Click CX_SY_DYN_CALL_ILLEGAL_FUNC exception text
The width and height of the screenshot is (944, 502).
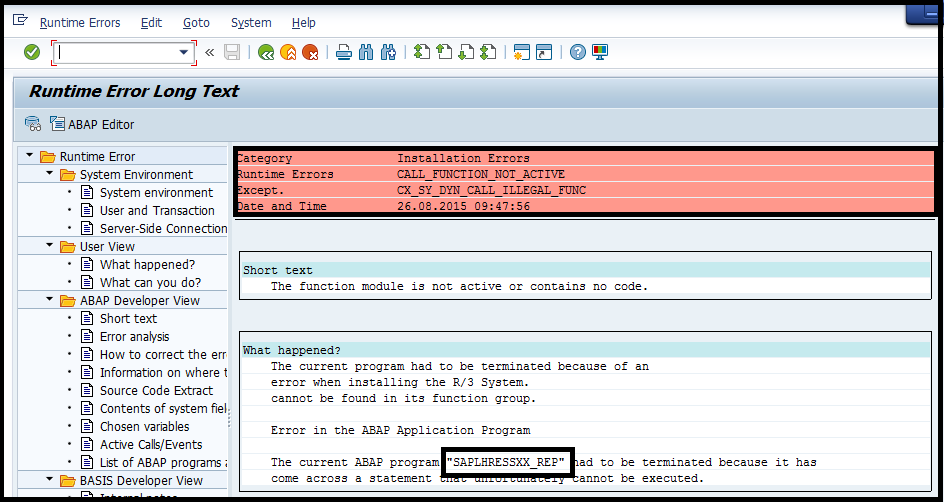point(491,190)
